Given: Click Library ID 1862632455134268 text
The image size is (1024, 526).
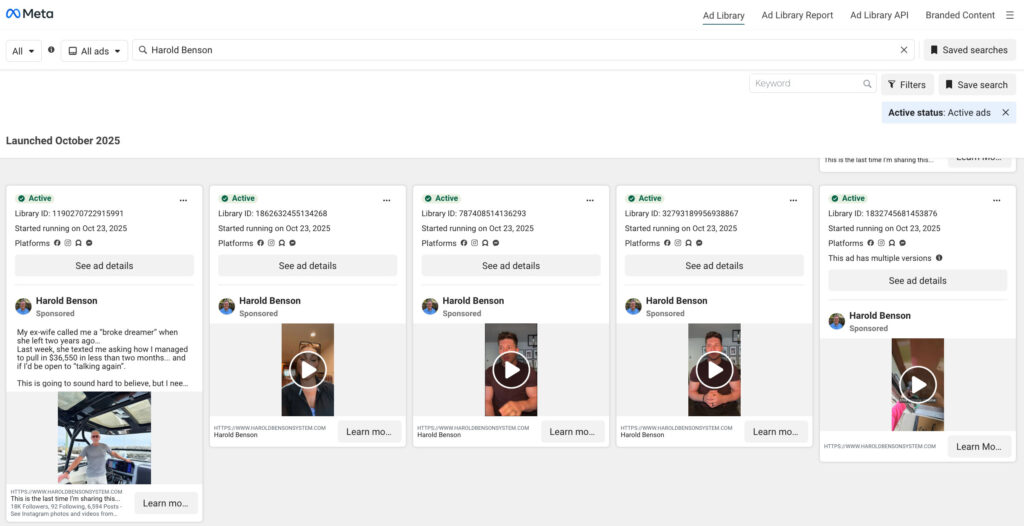Looking at the screenshot, I should 272,213.
